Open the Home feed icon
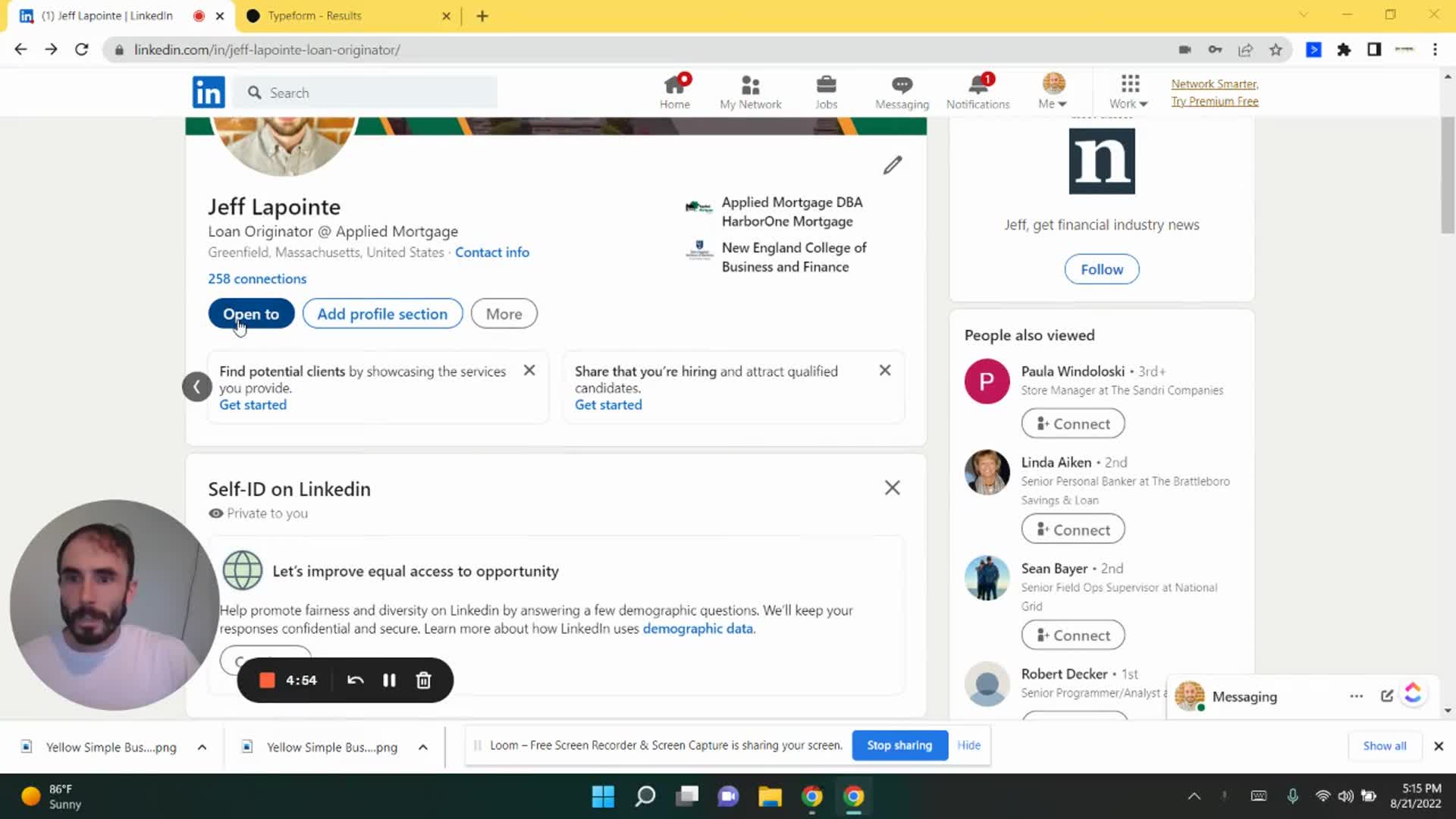1456x819 pixels. pyautogui.click(x=674, y=93)
